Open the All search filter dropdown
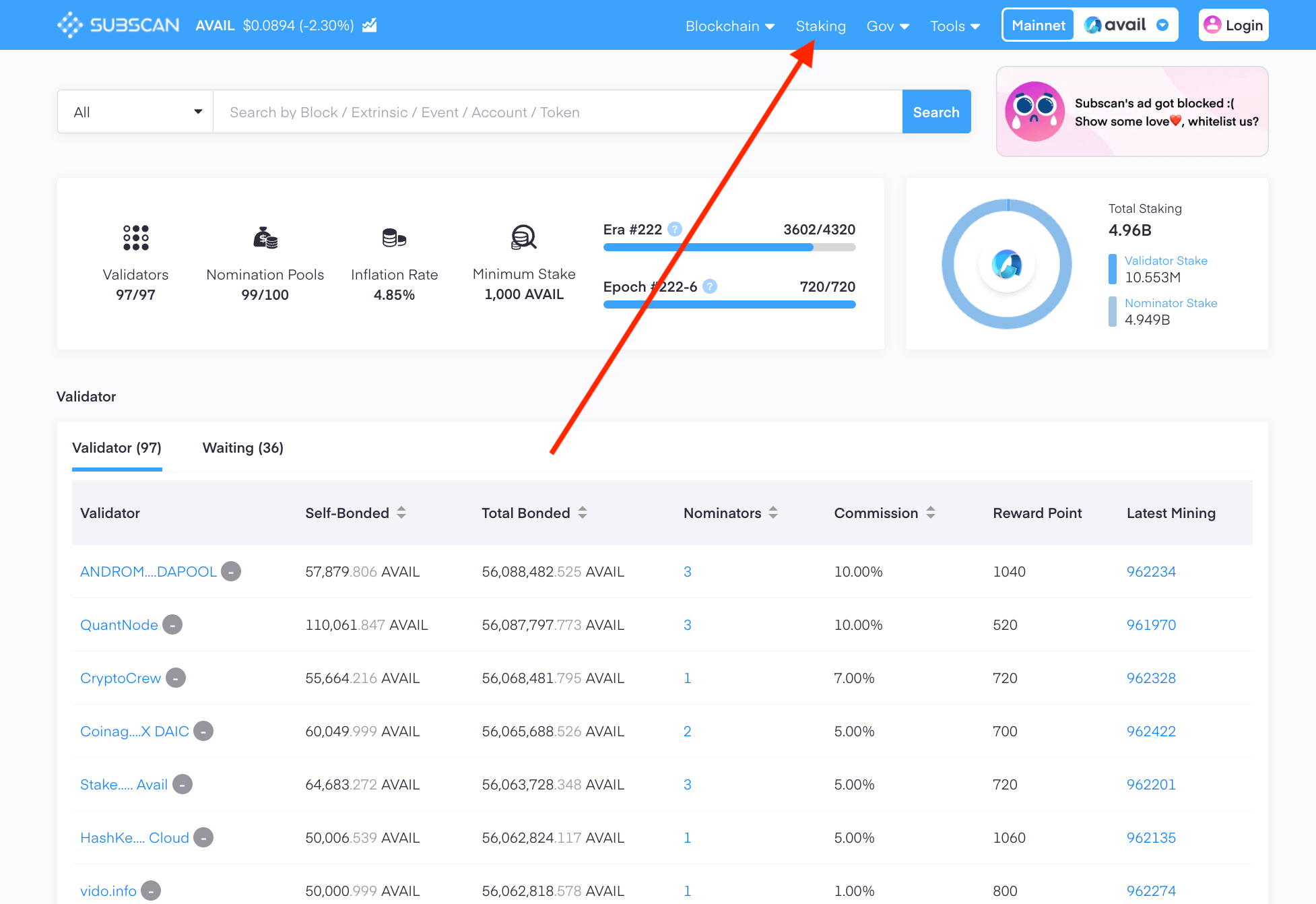The height and width of the screenshot is (904, 1316). click(135, 112)
